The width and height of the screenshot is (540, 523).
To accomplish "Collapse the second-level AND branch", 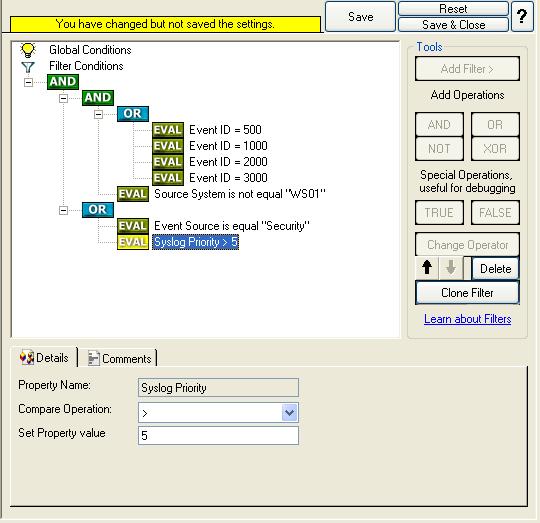I will [x=63, y=98].
